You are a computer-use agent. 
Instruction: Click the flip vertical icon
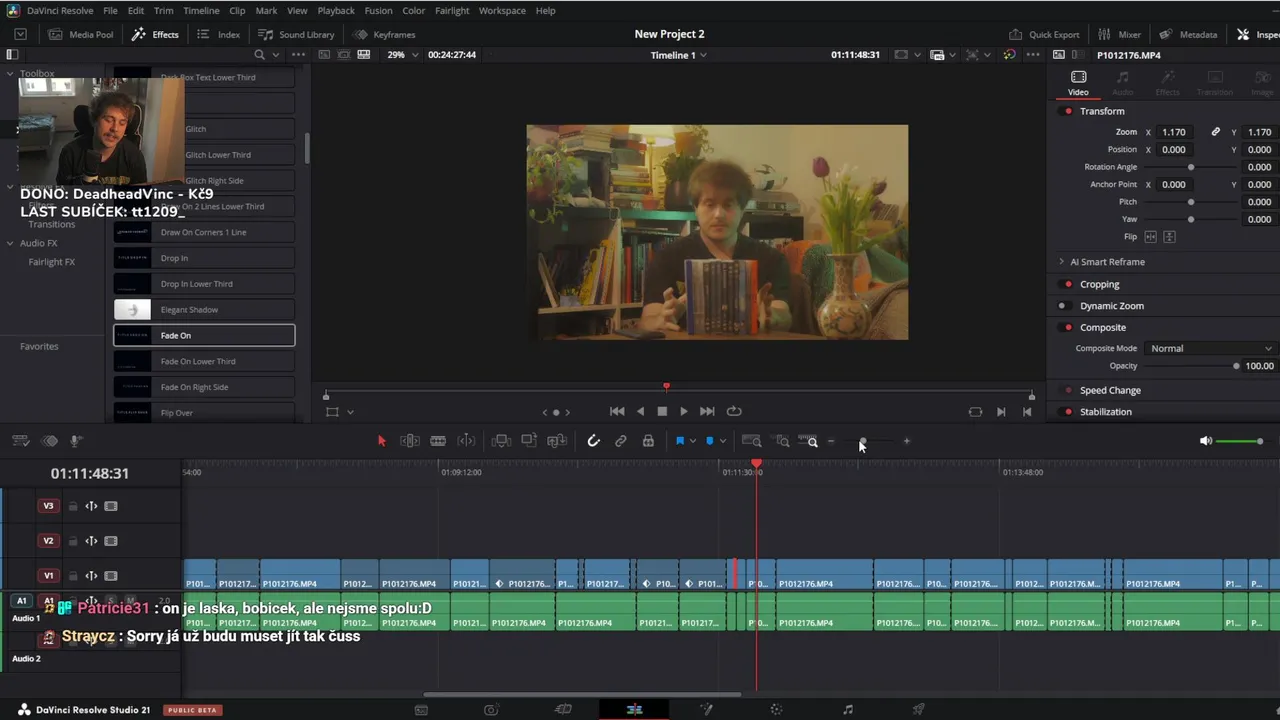coord(1169,237)
